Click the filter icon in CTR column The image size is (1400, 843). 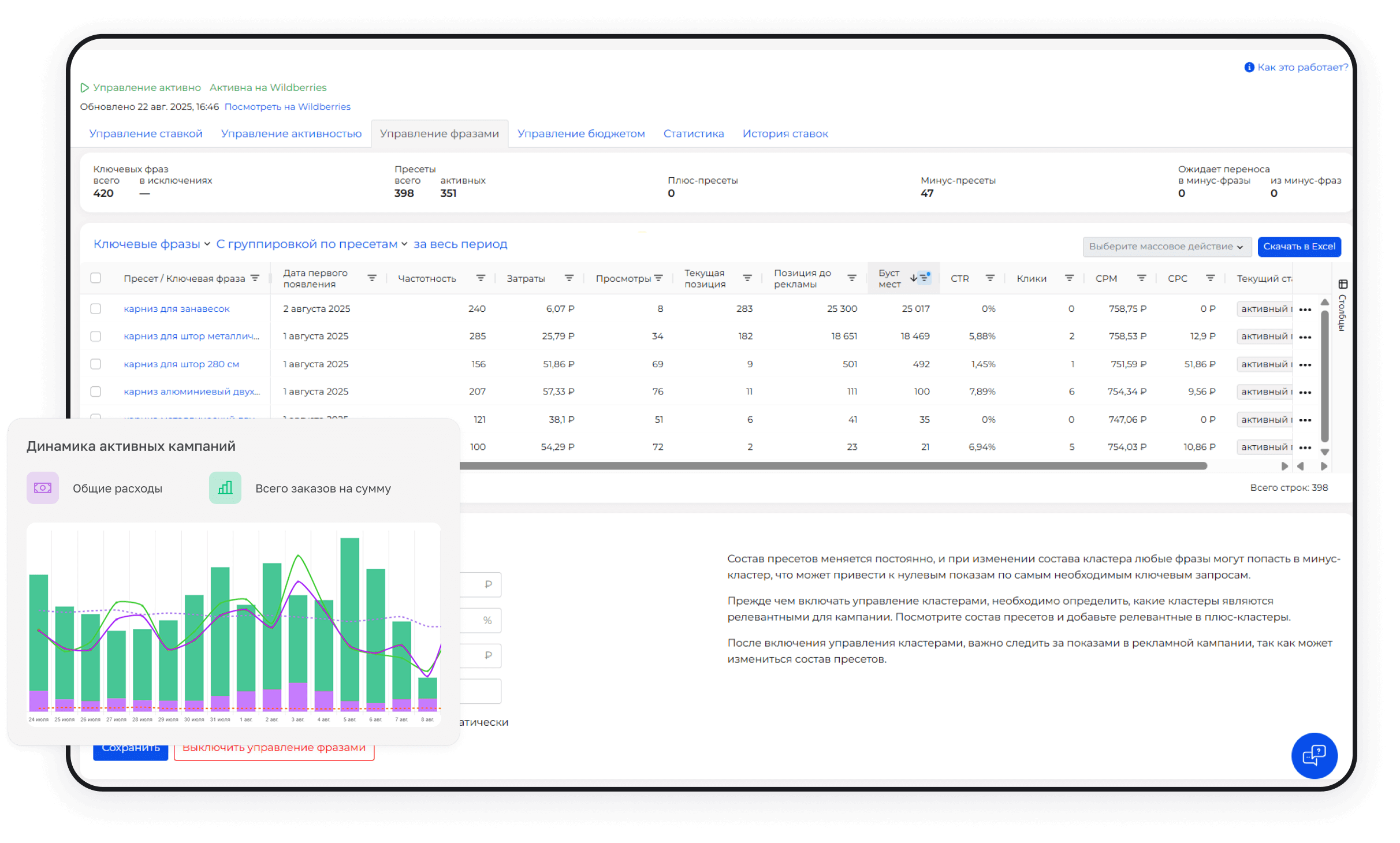(990, 278)
